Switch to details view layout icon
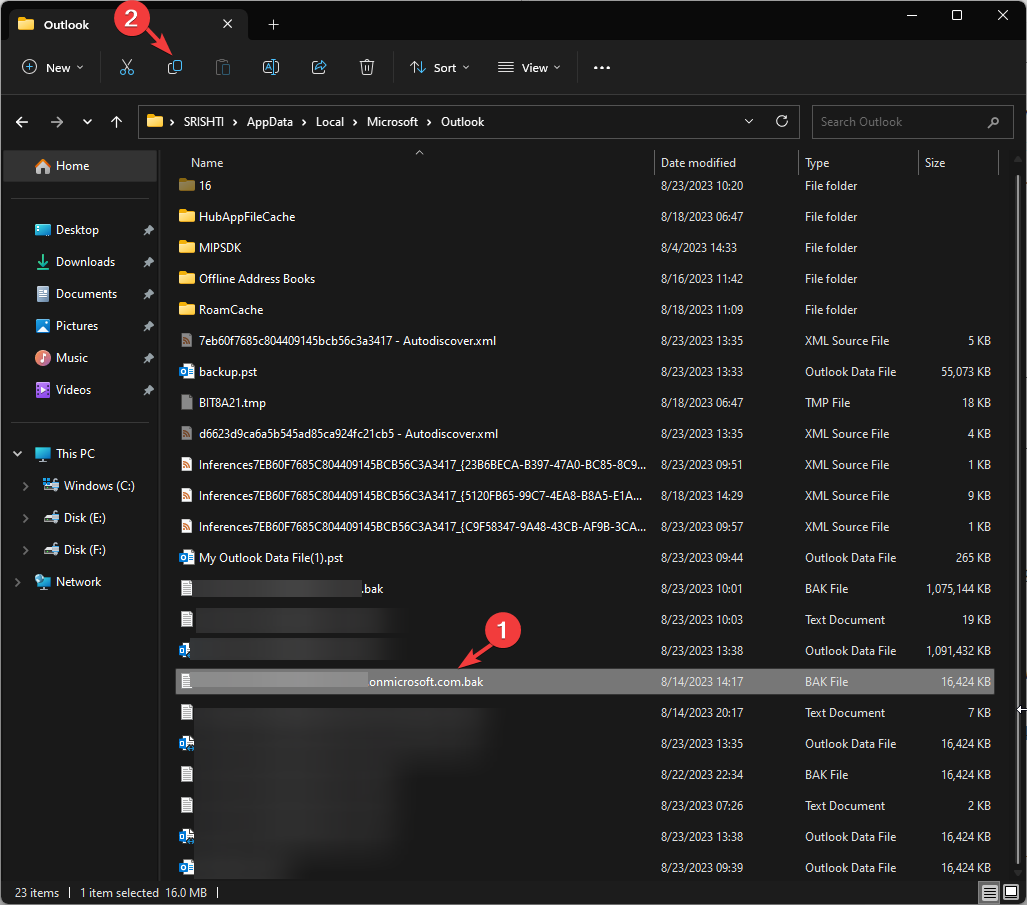Screen dimensions: 1027x905 989,892
